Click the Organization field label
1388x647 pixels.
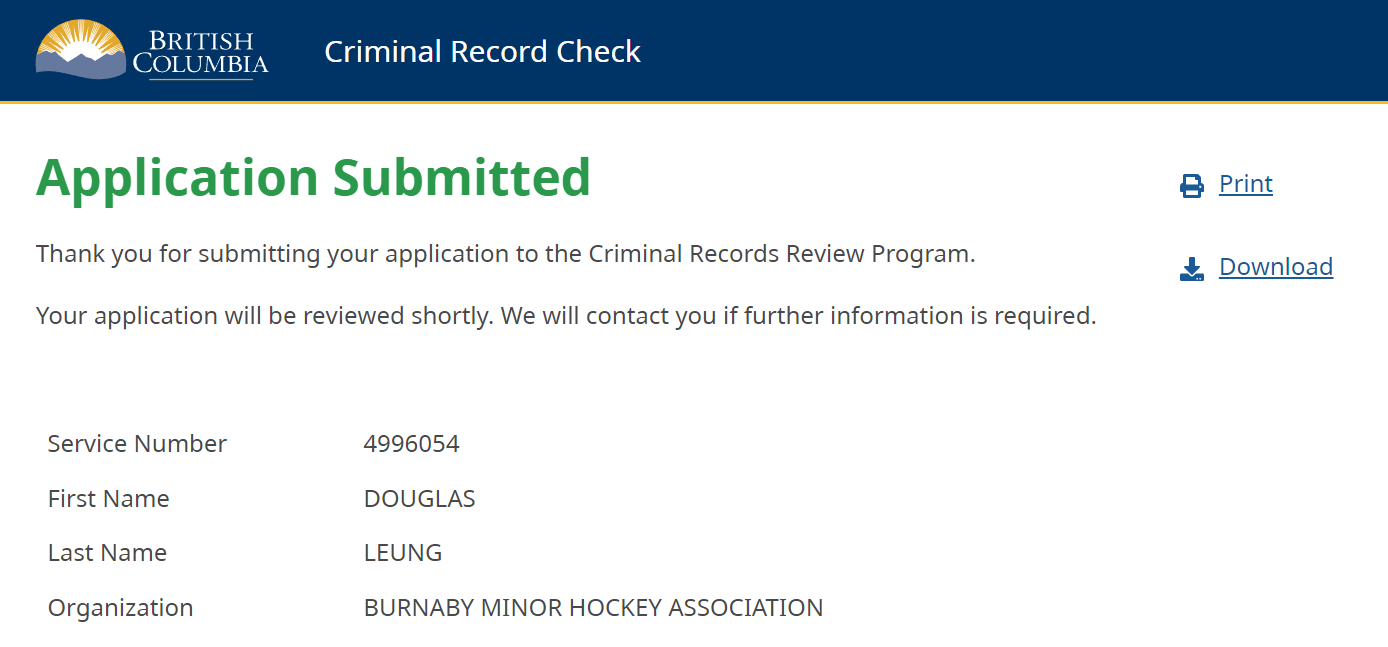(120, 607)
